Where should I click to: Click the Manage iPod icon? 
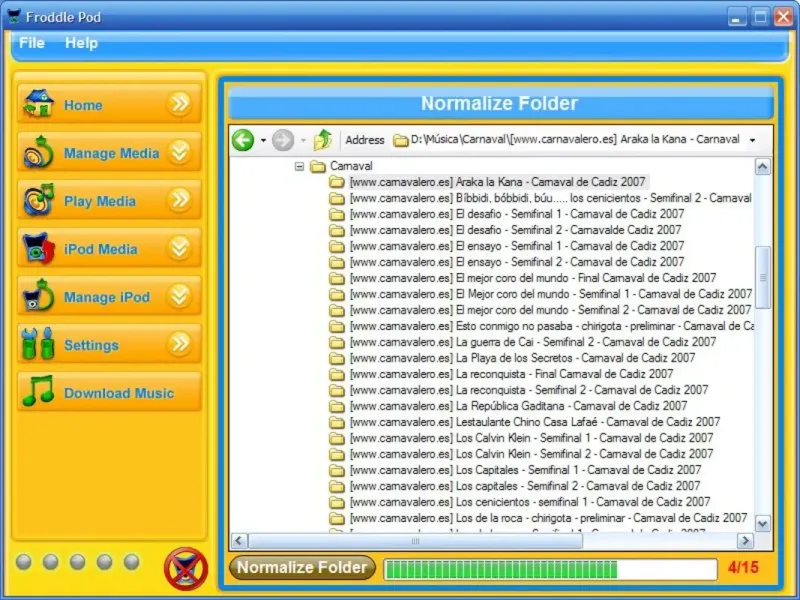pos(38,296)
